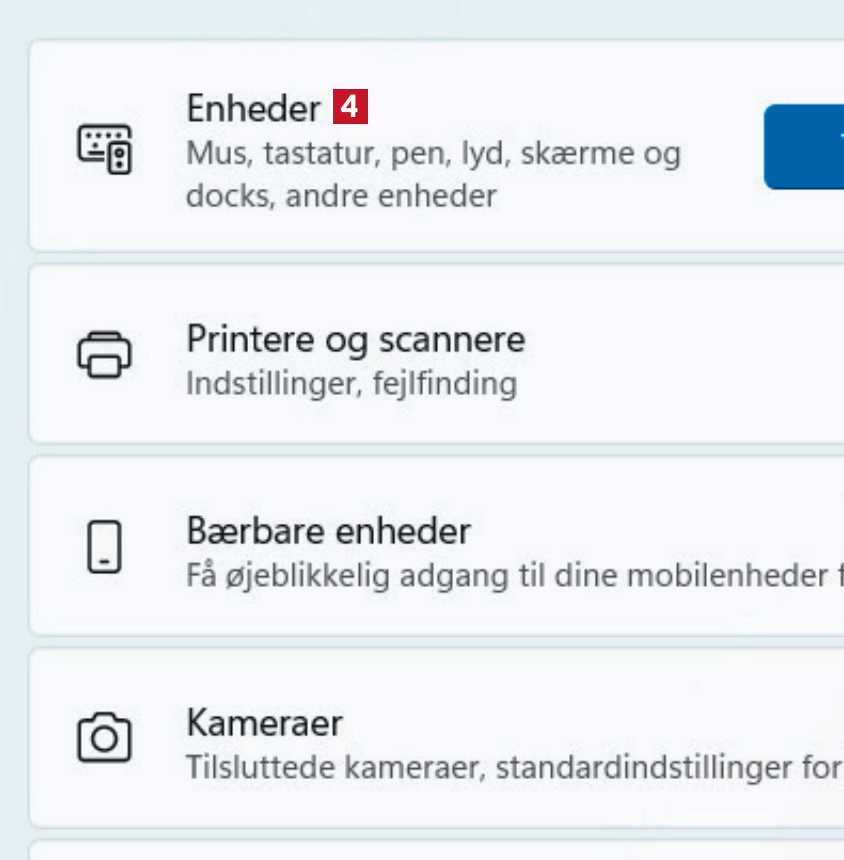844x860 pixels.
Task: Click the printer icon
Action: (x=104, y=353)
